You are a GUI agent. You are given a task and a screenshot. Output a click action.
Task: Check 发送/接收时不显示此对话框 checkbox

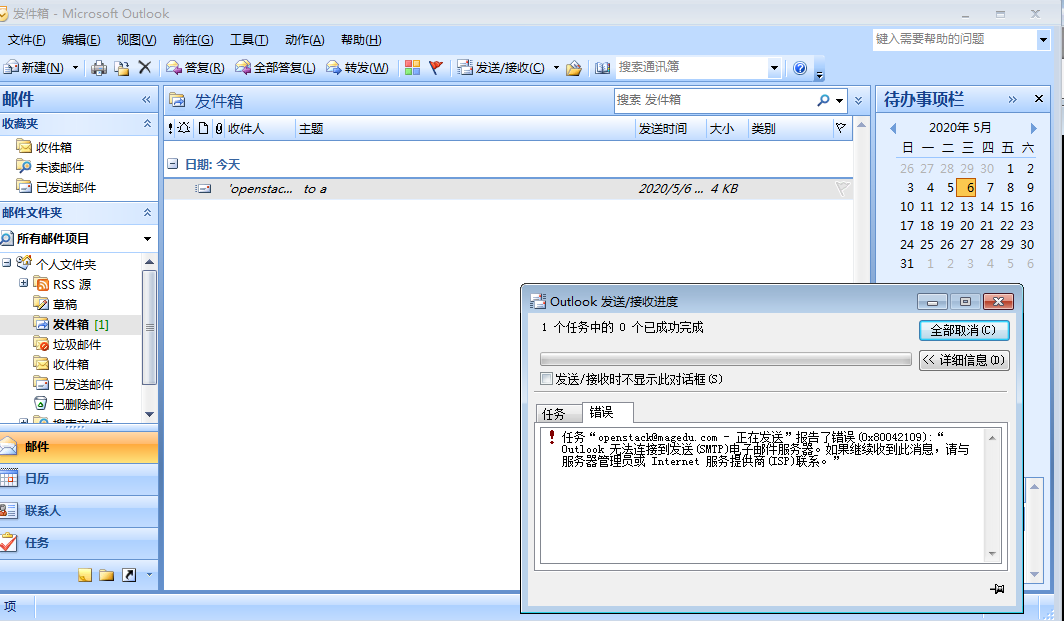547,379
